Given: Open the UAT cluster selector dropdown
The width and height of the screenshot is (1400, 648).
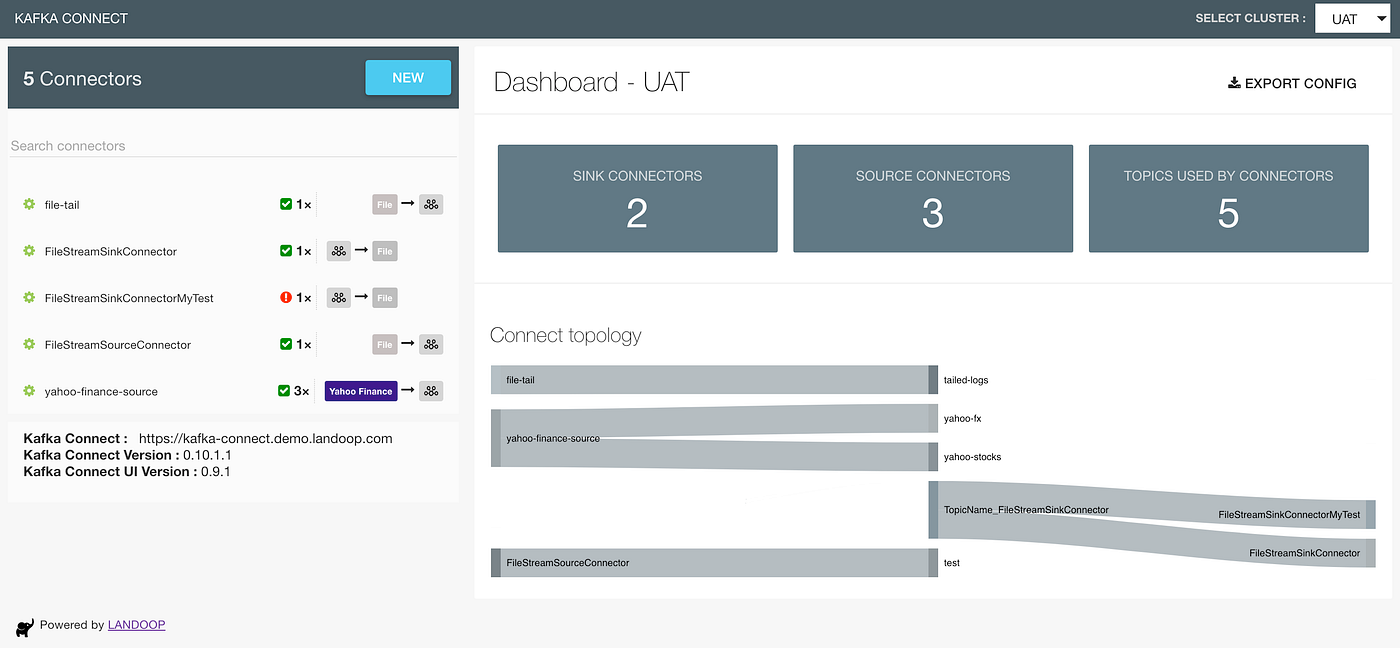Looking at the screenshot, I should [1352, 18].
